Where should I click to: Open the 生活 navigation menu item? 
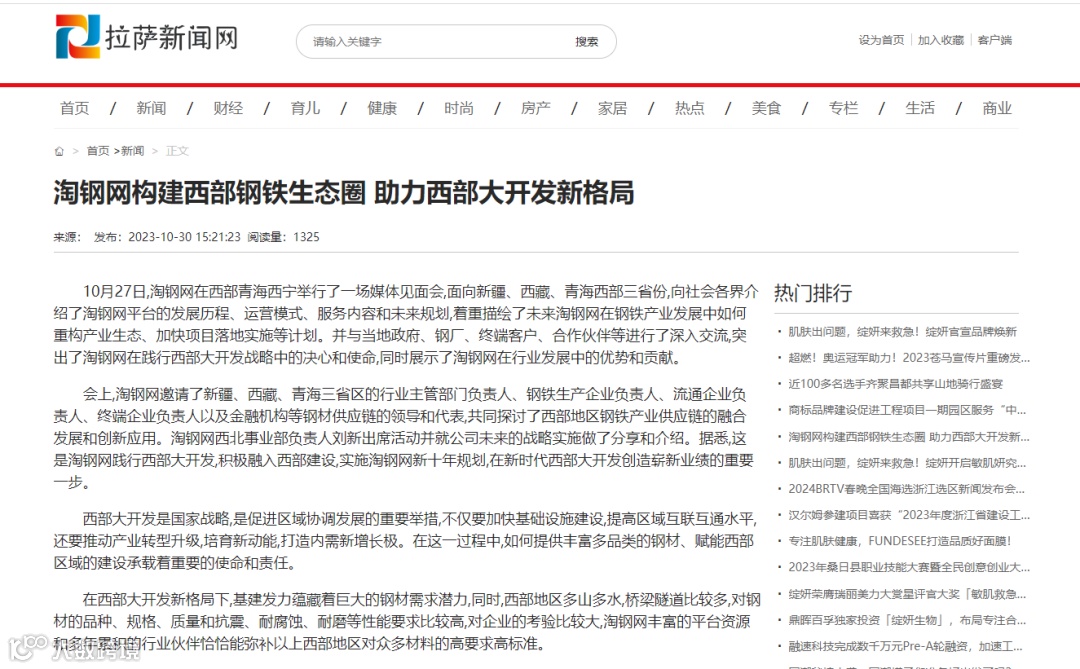pyautogui.click(x=920, y=108)
